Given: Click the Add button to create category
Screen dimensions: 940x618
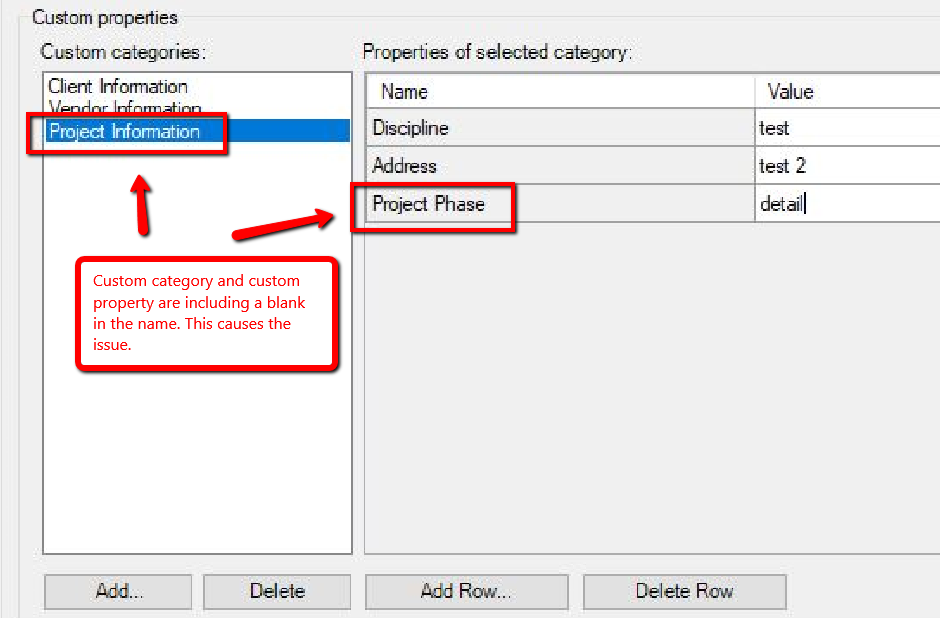Looking at the screenshot, I should click(x=117, y=592).
